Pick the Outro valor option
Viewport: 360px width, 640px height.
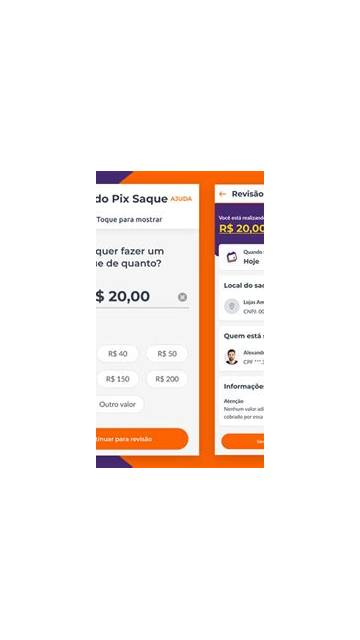[119, 404]
